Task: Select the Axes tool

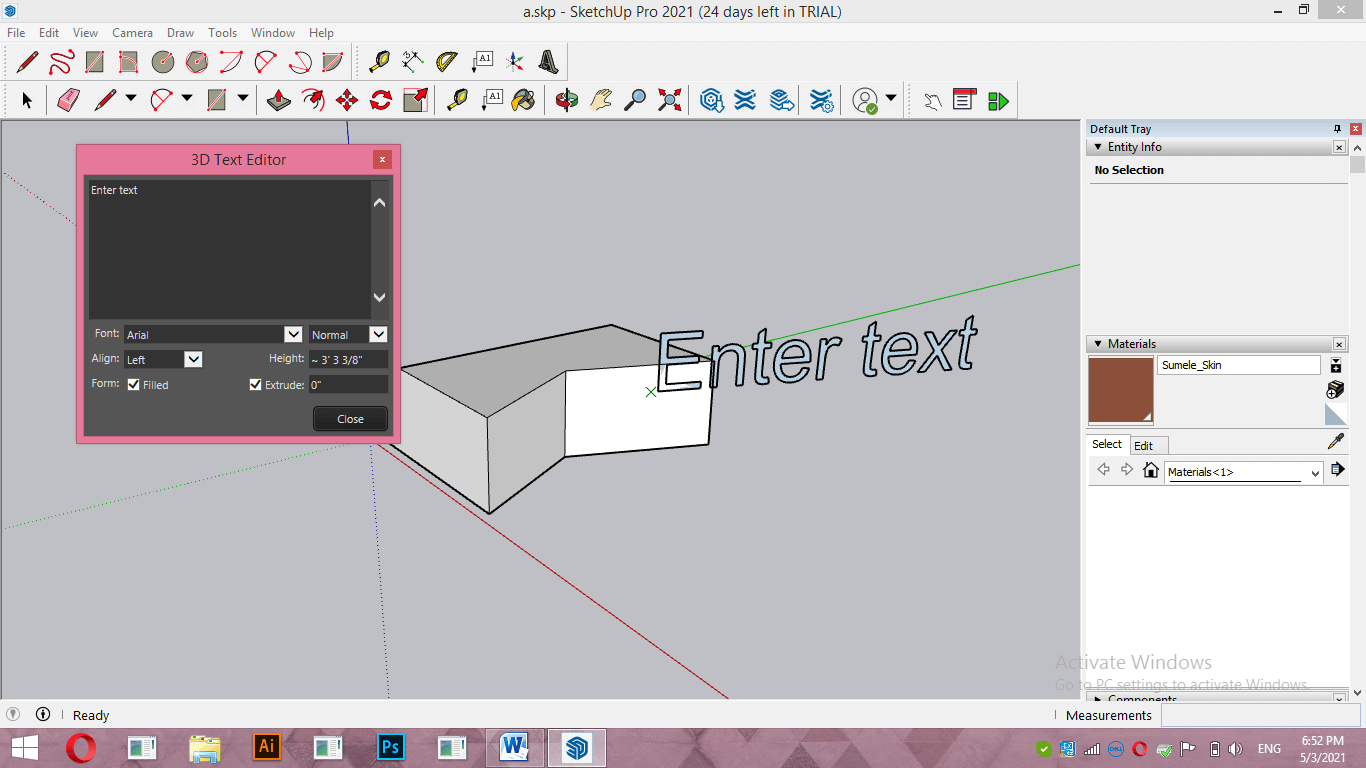Action: coord(515,62)
